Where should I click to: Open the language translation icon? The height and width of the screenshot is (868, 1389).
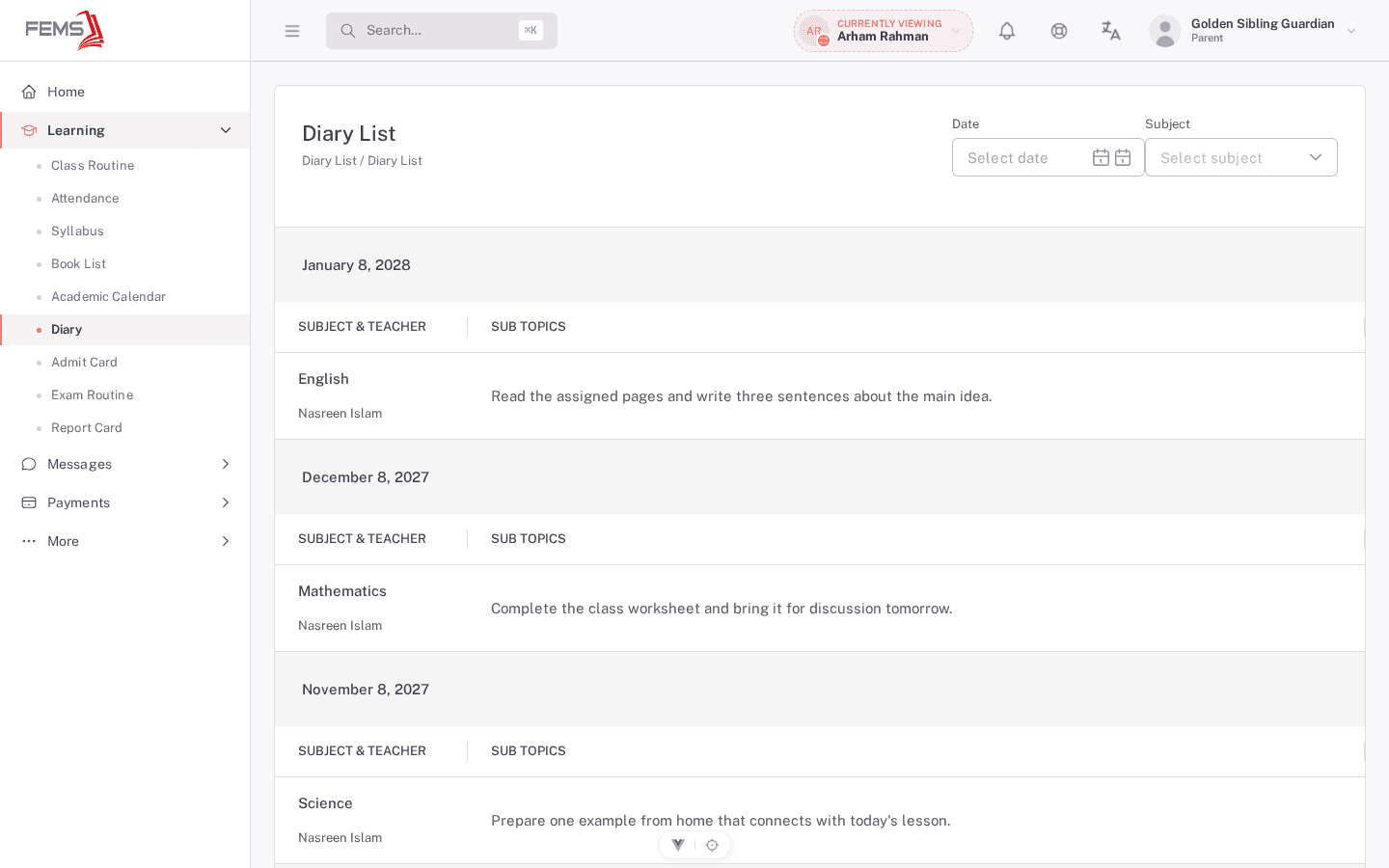click(x=1111, y=31)
